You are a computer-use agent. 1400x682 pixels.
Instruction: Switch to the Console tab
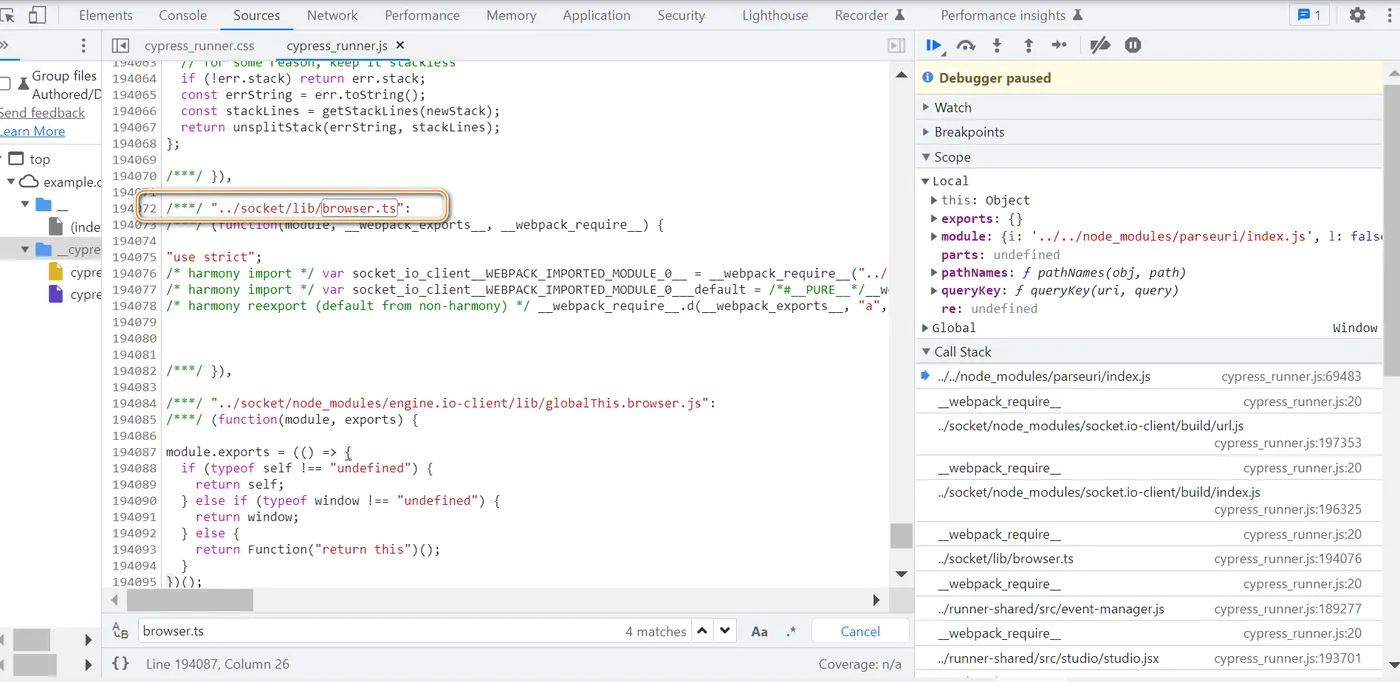(x=182, y=15)
